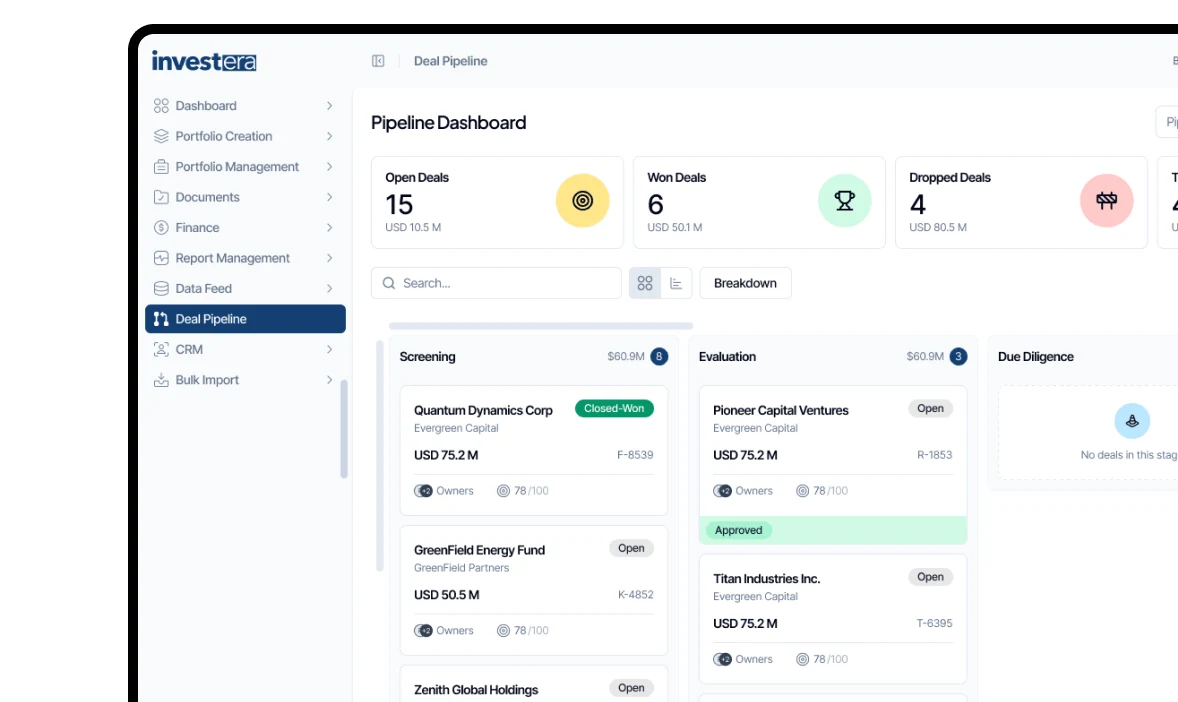Expand the CRM chevron
This screenshot has height=702, width=1178.
coord(329,349)
